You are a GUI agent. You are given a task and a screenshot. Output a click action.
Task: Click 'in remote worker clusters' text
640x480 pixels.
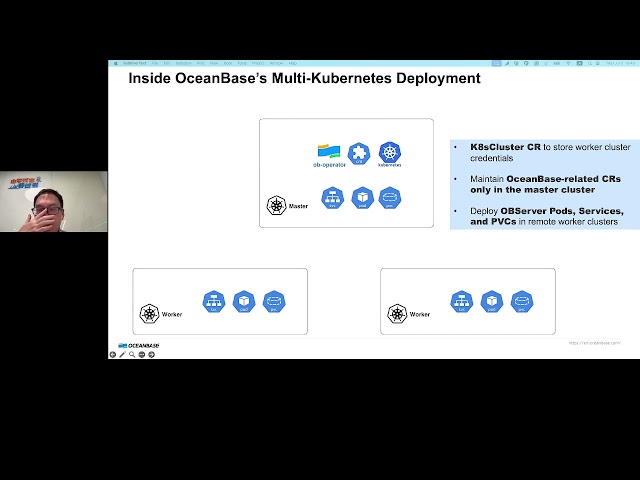(568, 222)
